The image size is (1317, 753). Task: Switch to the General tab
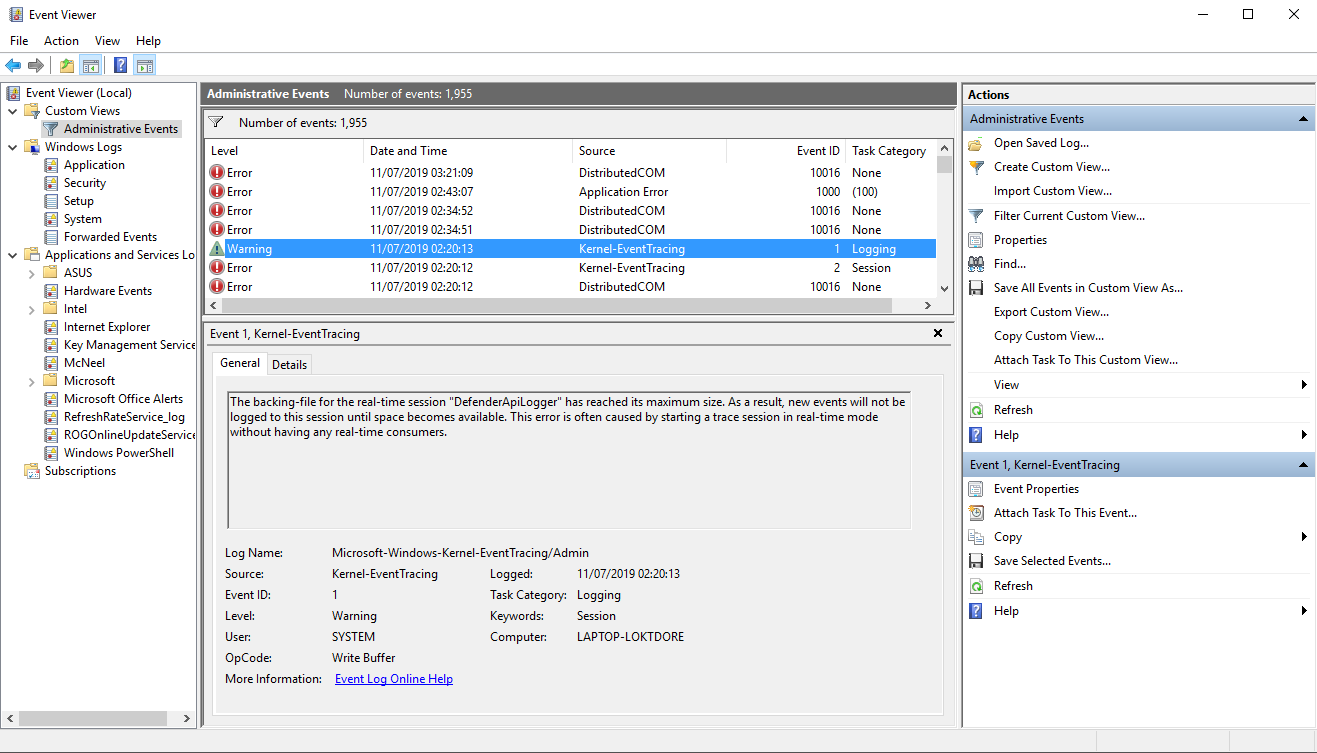coord(240,363)
